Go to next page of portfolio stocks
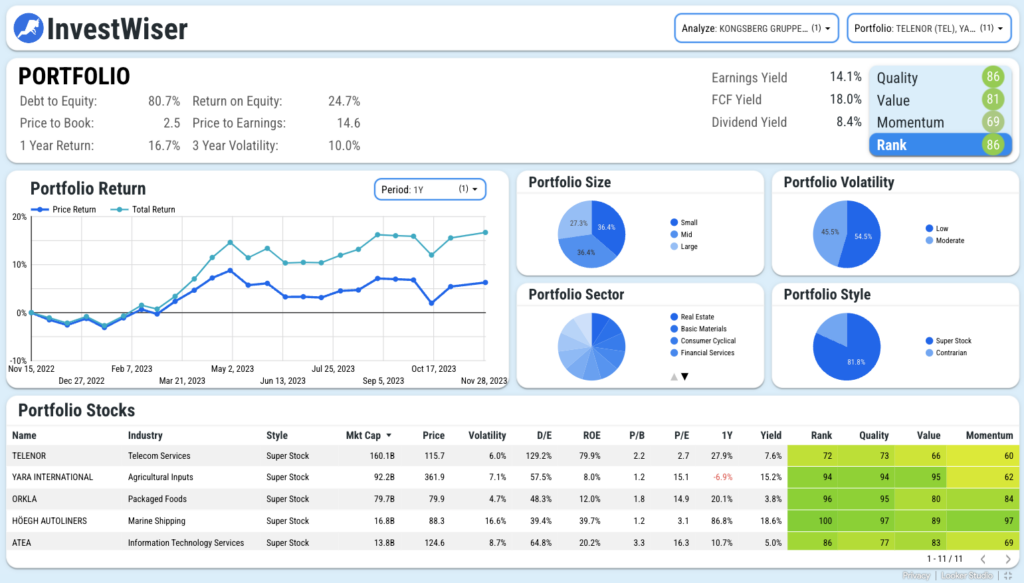Screen dimensions: 1024x583 tap(1008, 559)
